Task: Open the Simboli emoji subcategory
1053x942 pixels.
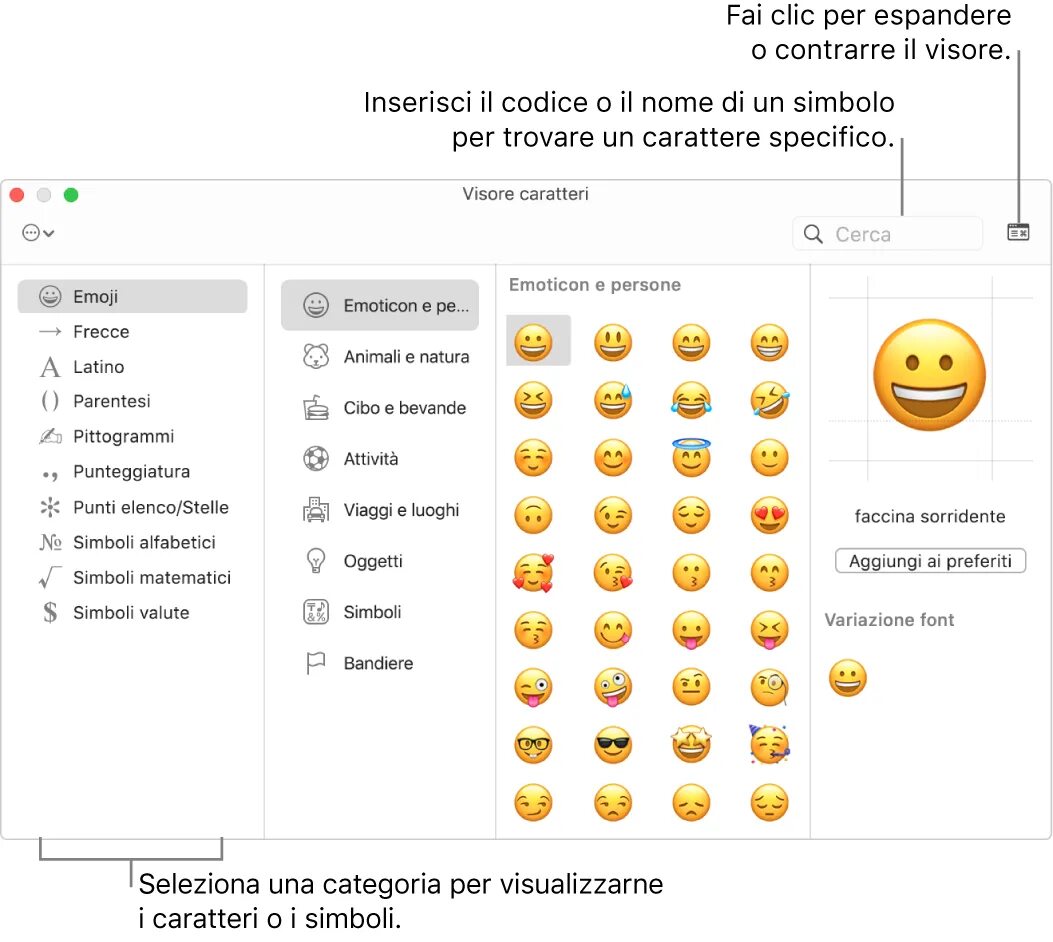Action: [379, 612]
